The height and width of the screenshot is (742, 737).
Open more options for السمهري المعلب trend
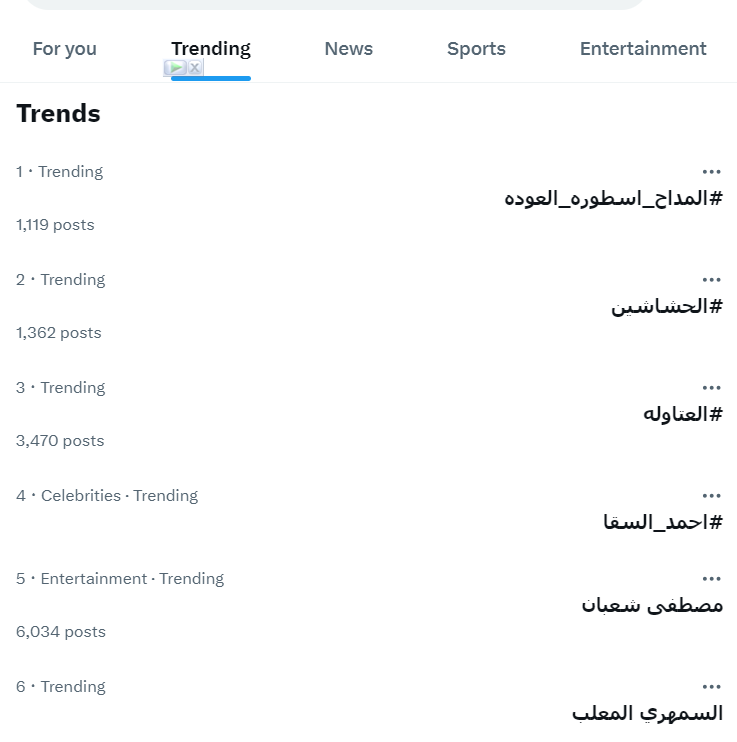point(711,687)
